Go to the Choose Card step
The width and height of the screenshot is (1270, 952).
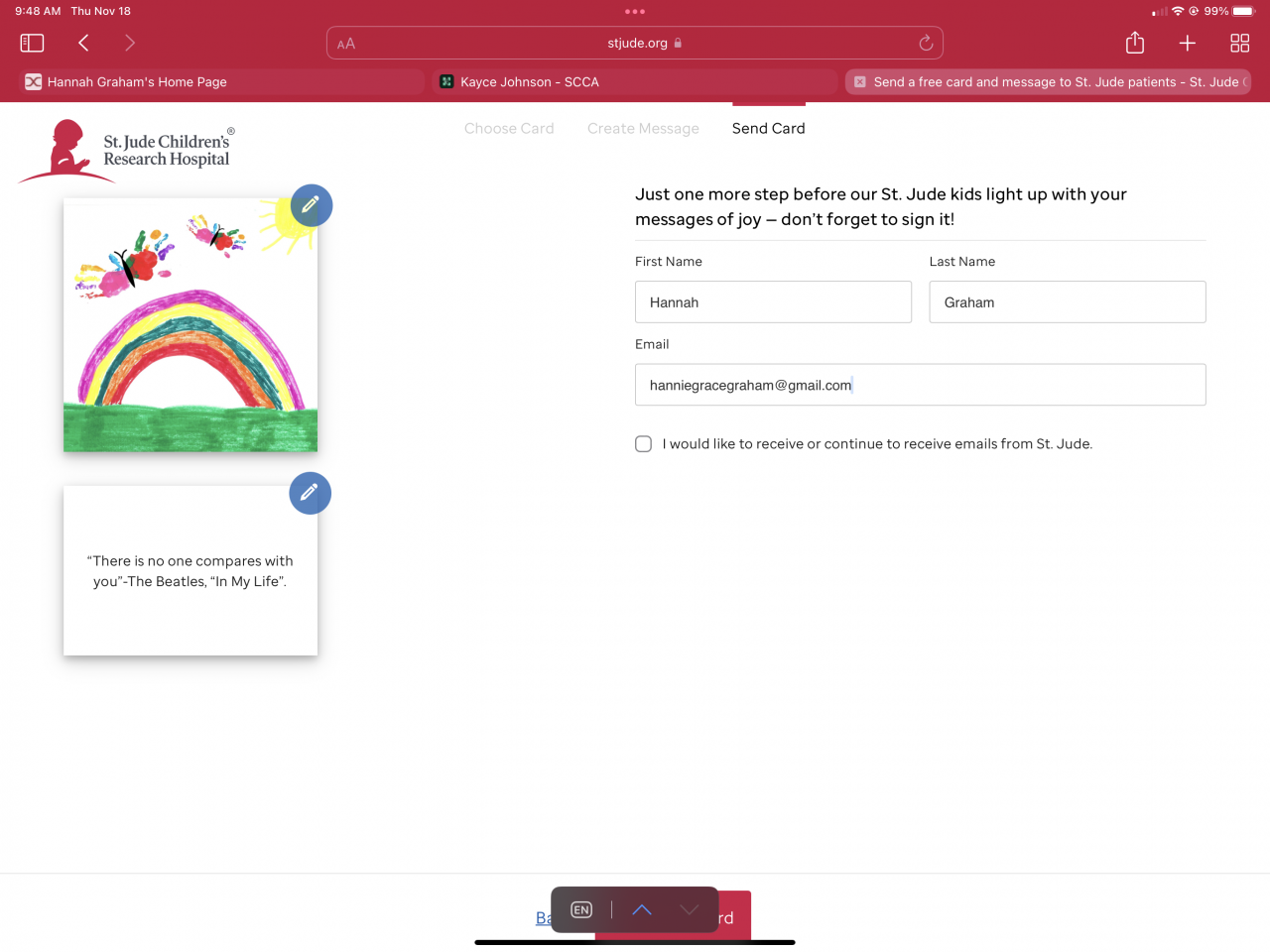point(509,128)
